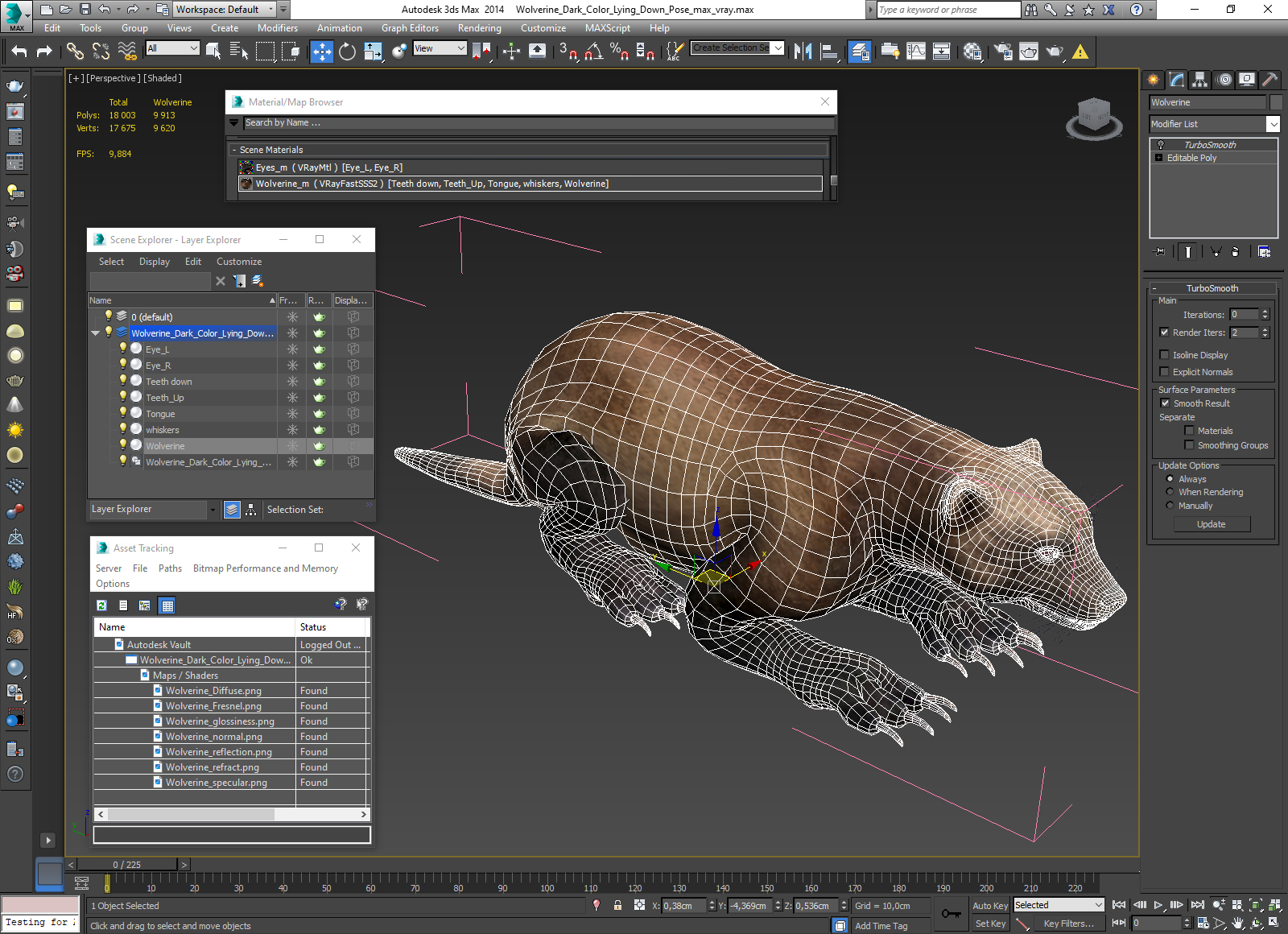Open the Hierarchy panel tab
This screenshot has height=934, width=1288.
click(1200, 80)
